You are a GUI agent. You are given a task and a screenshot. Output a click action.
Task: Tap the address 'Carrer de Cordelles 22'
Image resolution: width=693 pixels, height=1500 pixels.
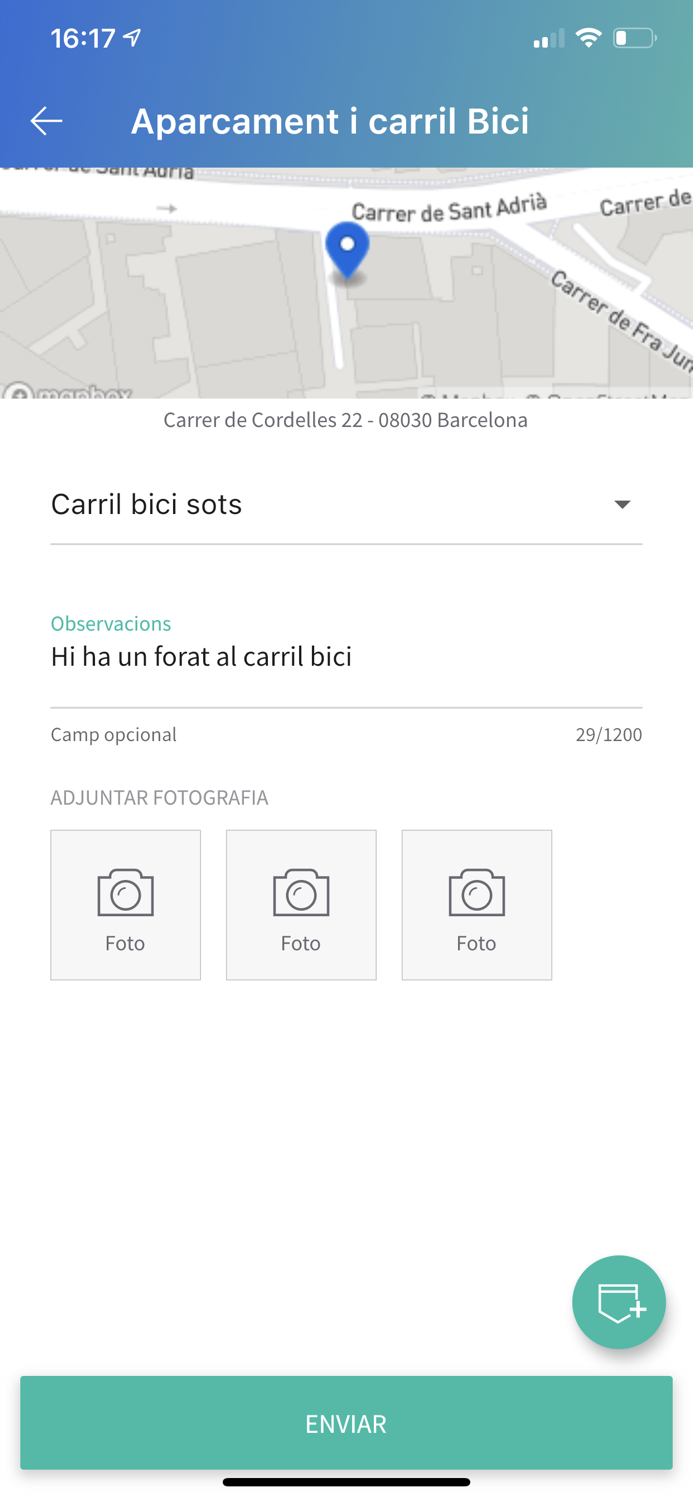pyautogui.click(x=346, y=420)
